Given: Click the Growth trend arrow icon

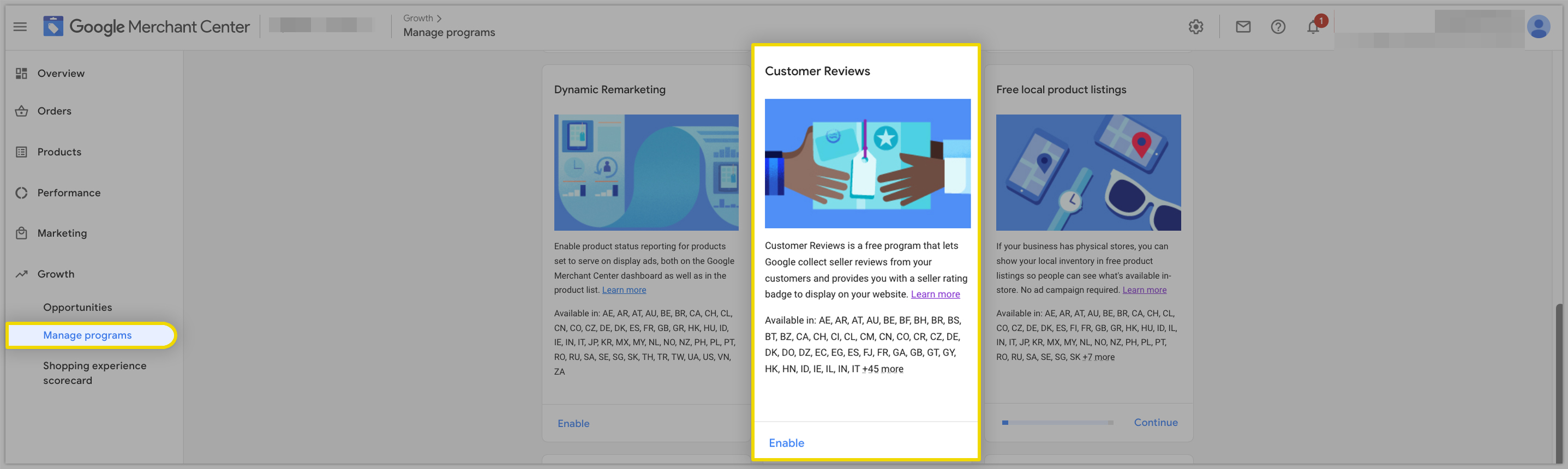Looking at the screenshot, I should point(21,274).
